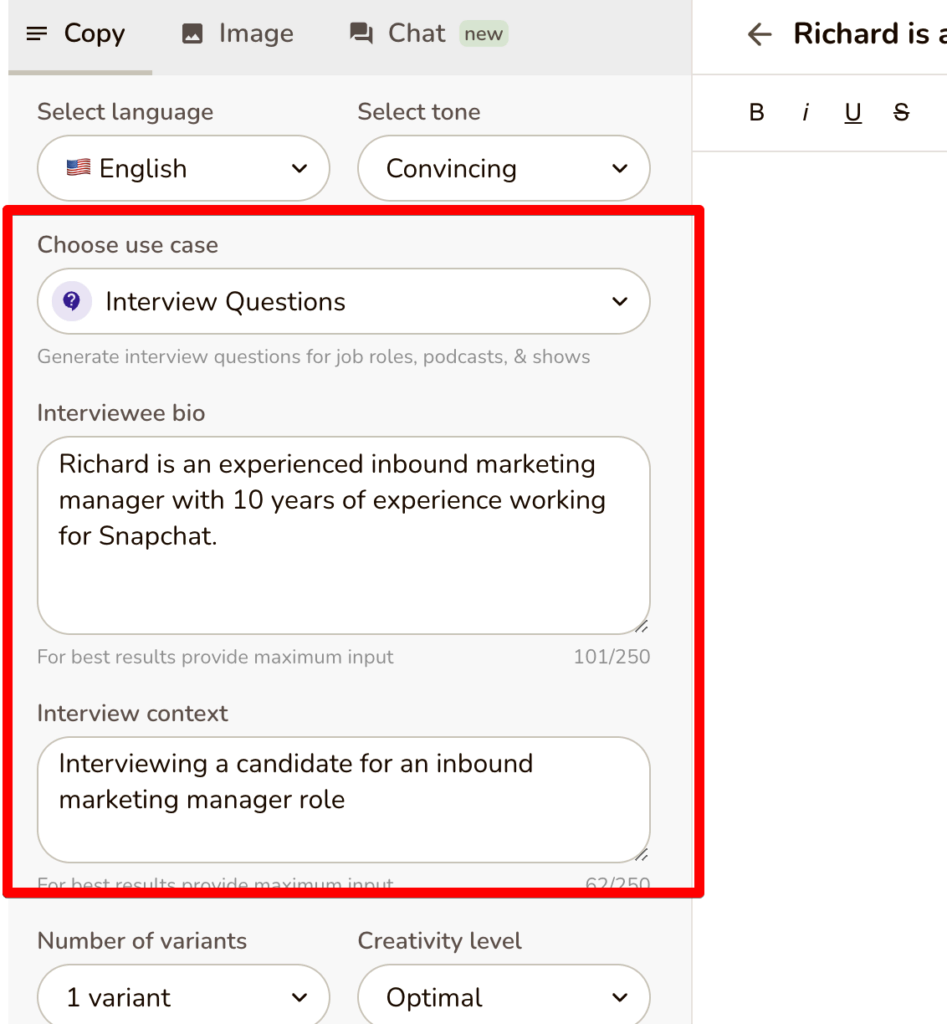Open the Chat tab marked new
The image size is (947, 1024).
tap(427, 35)
